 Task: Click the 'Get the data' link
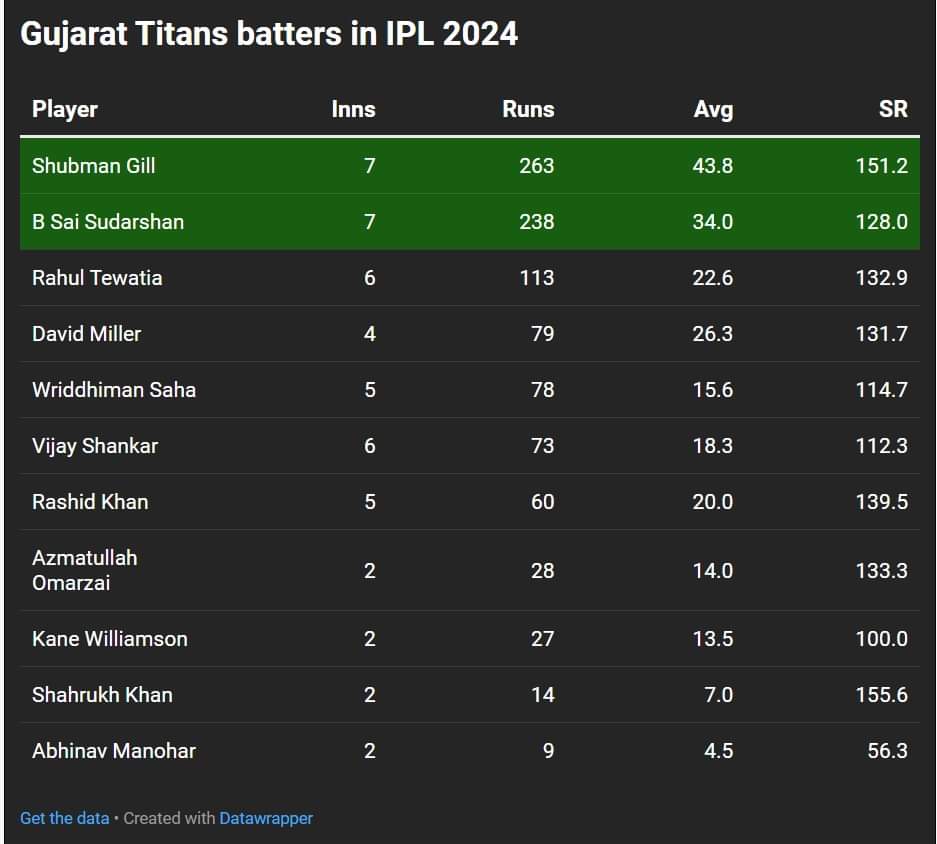click(64, 818)
